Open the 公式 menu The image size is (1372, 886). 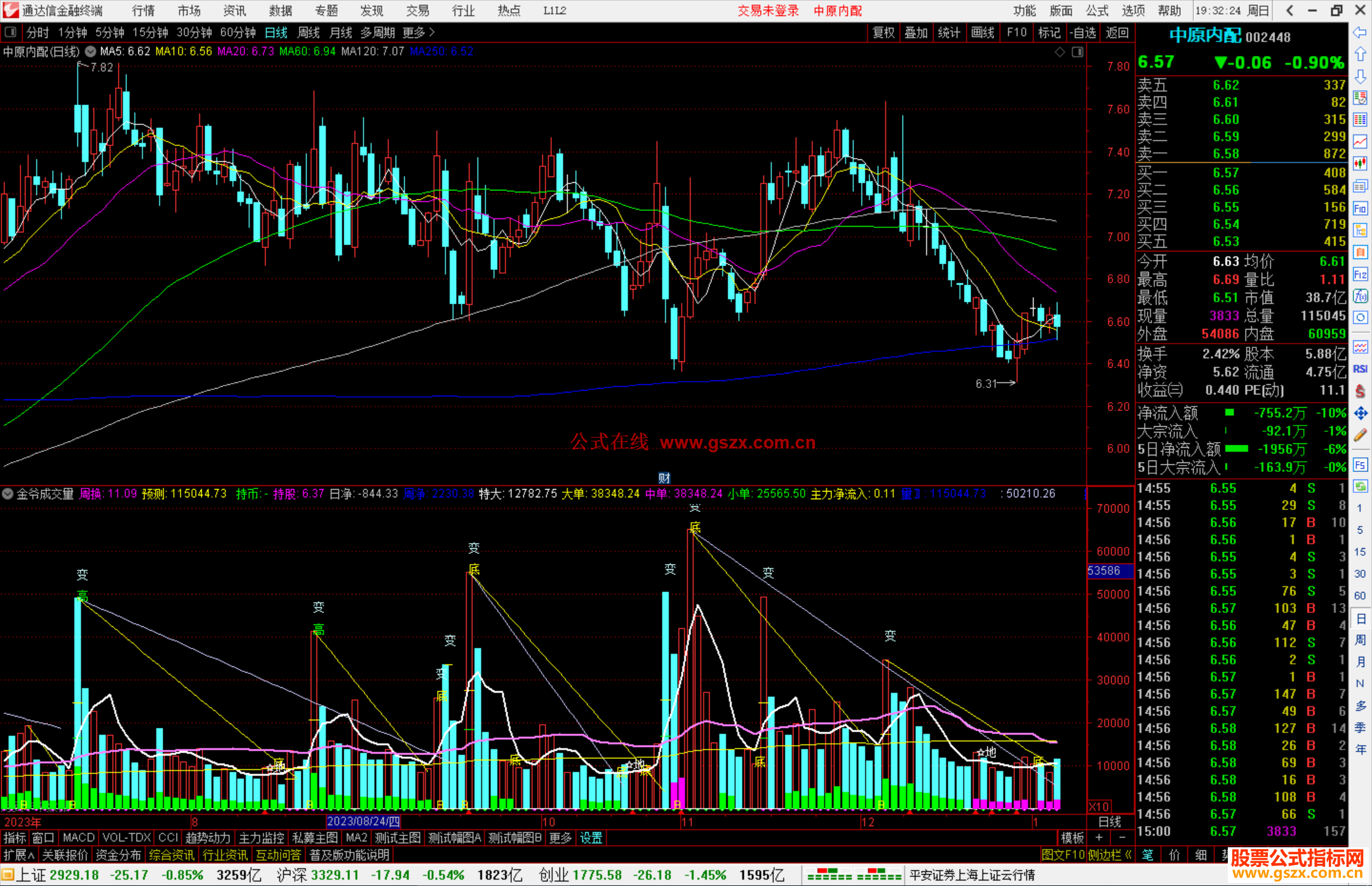(1096, 11)
